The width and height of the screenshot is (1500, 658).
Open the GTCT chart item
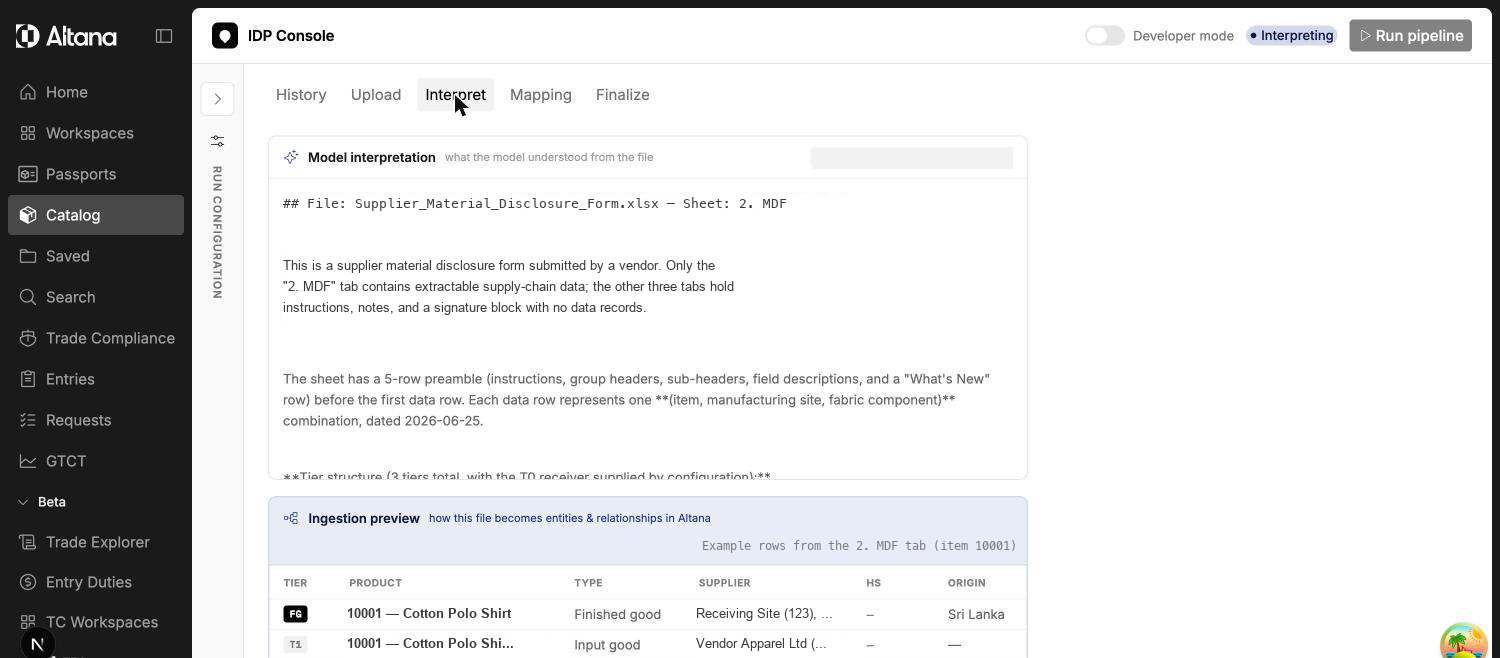coord(96,461)
